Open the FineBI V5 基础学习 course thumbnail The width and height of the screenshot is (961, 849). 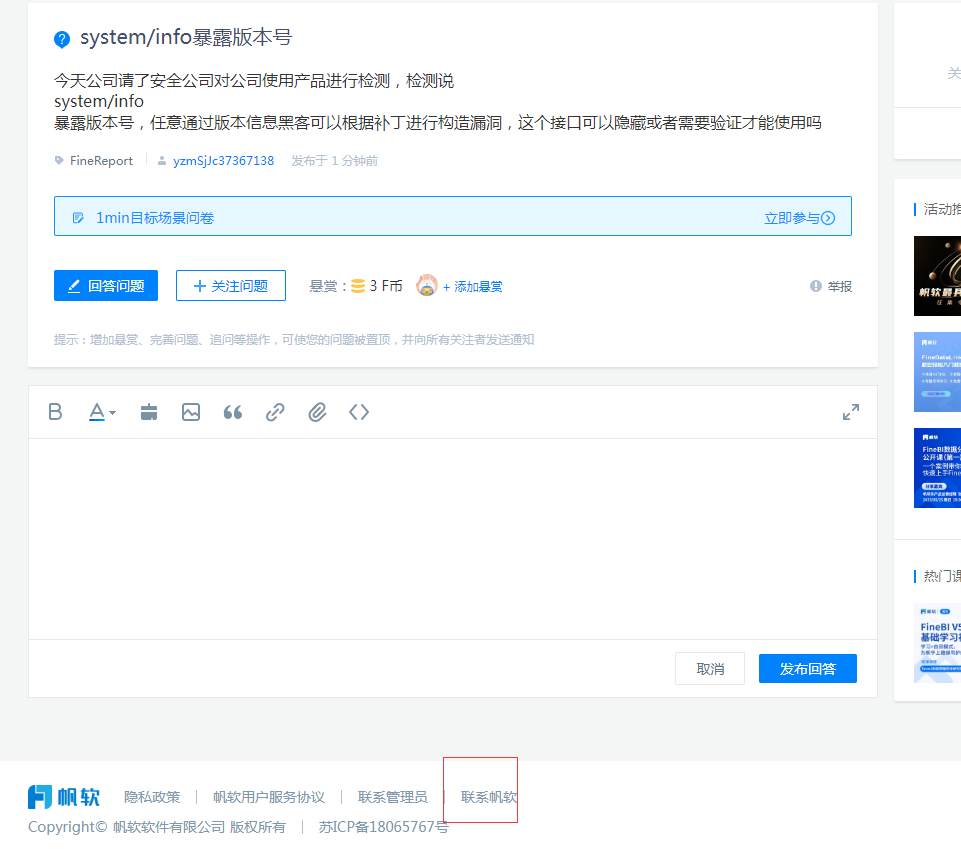[937, 643]
